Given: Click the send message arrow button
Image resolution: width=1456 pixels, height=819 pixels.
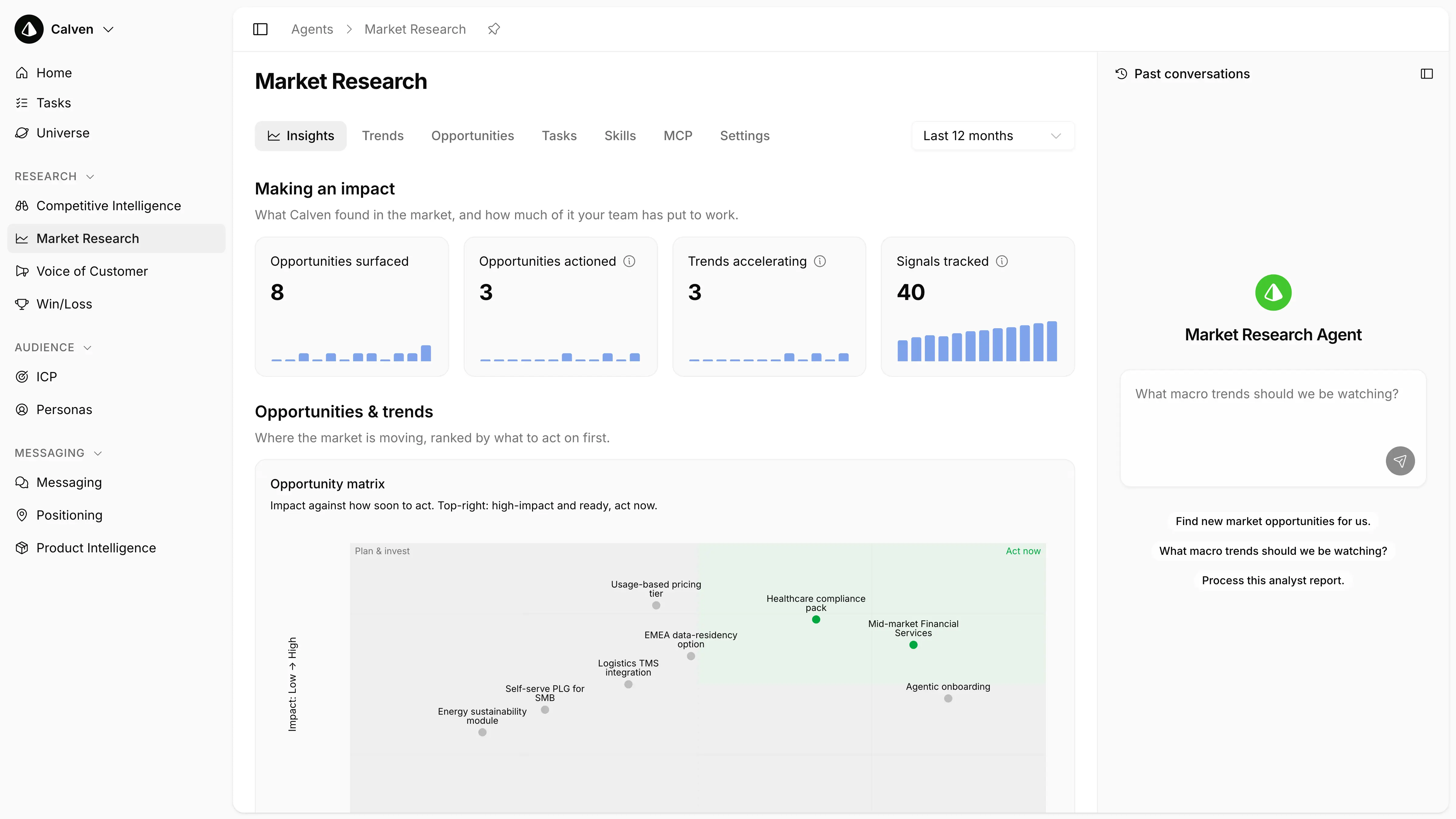Looking at the screenshot, I should click(1400, 461).
